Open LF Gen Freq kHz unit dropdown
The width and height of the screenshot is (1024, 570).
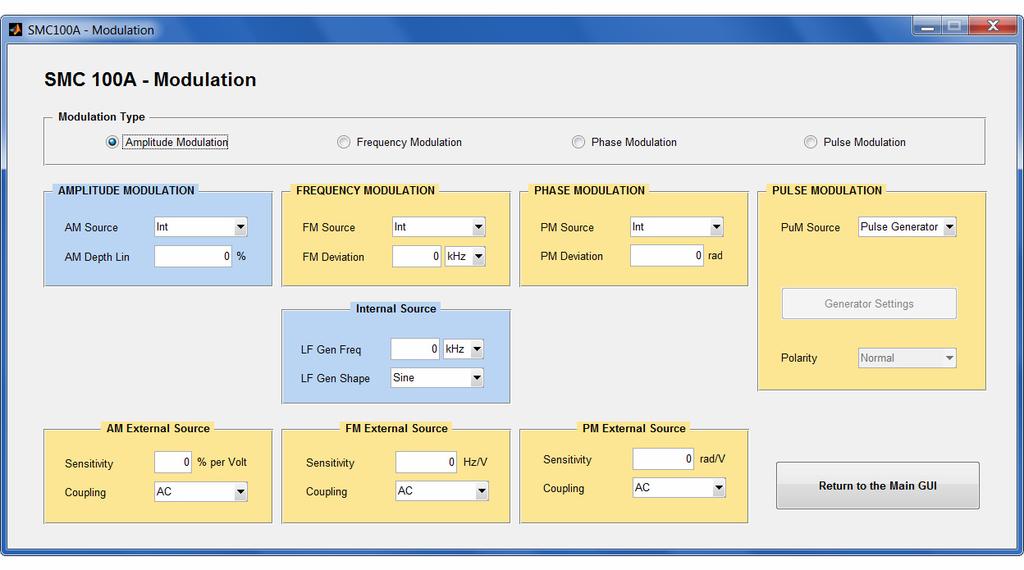(463, 349)
